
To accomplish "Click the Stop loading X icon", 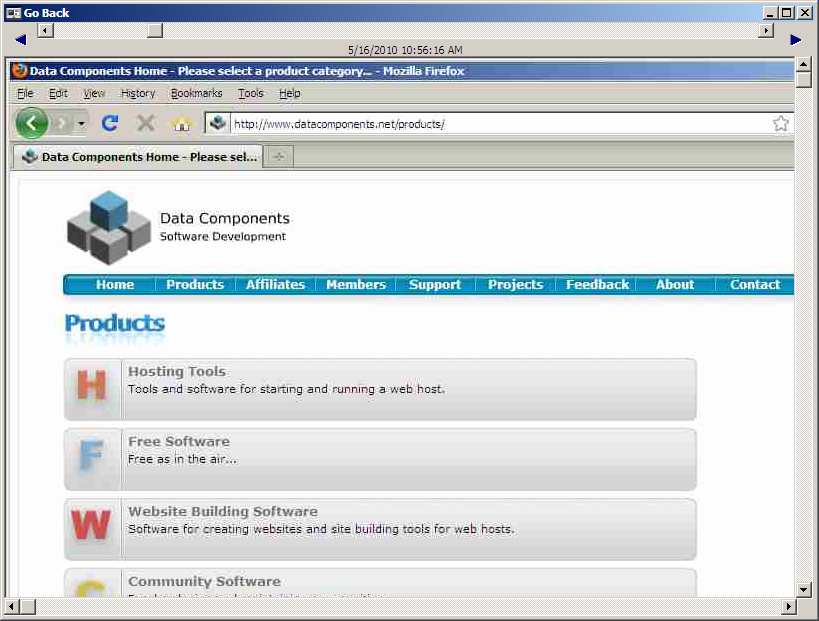I will click(x=146, y=123).
